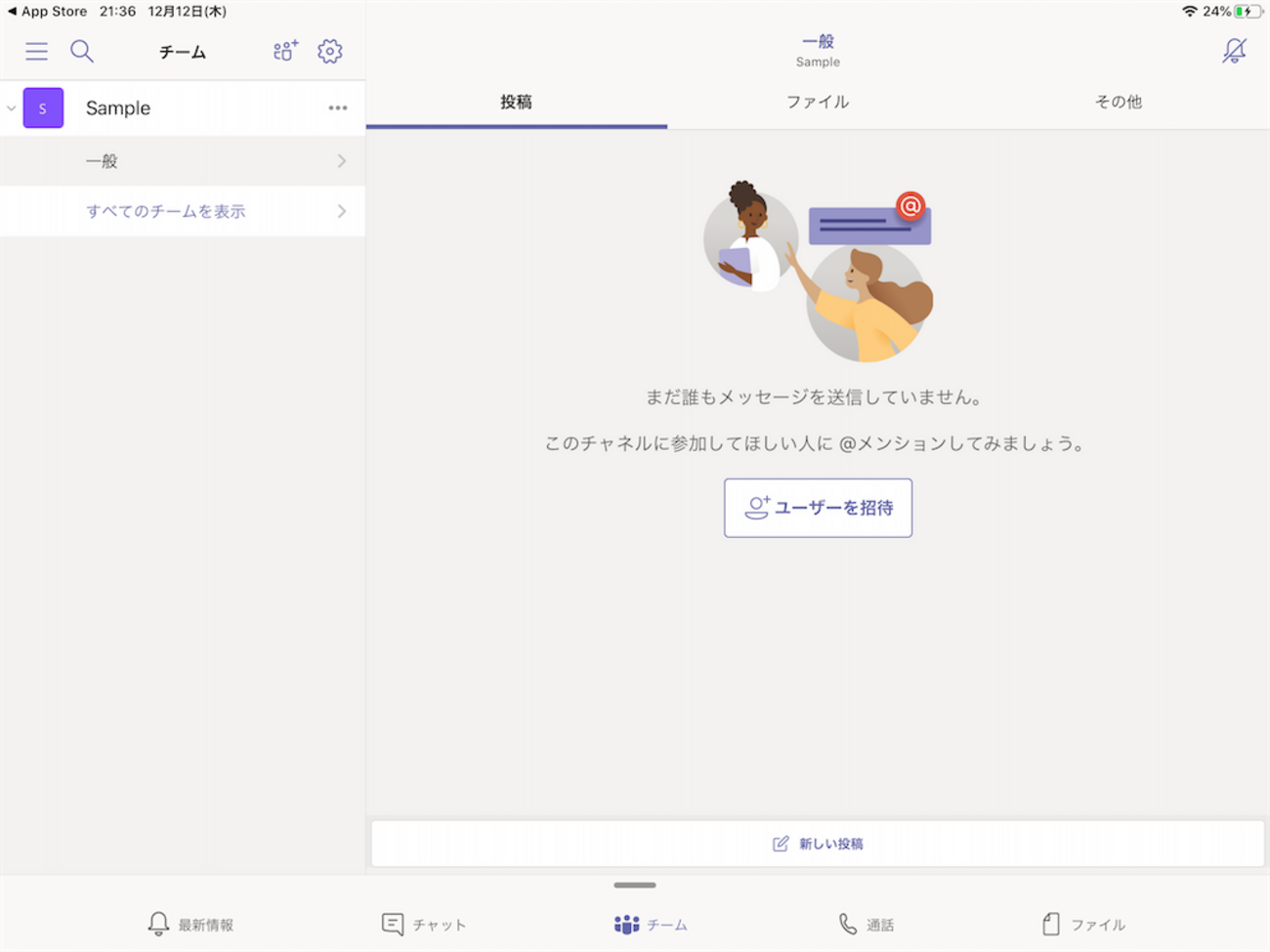Tap the clock showing 21:36

pyautogui.click(x=117, y=12)
